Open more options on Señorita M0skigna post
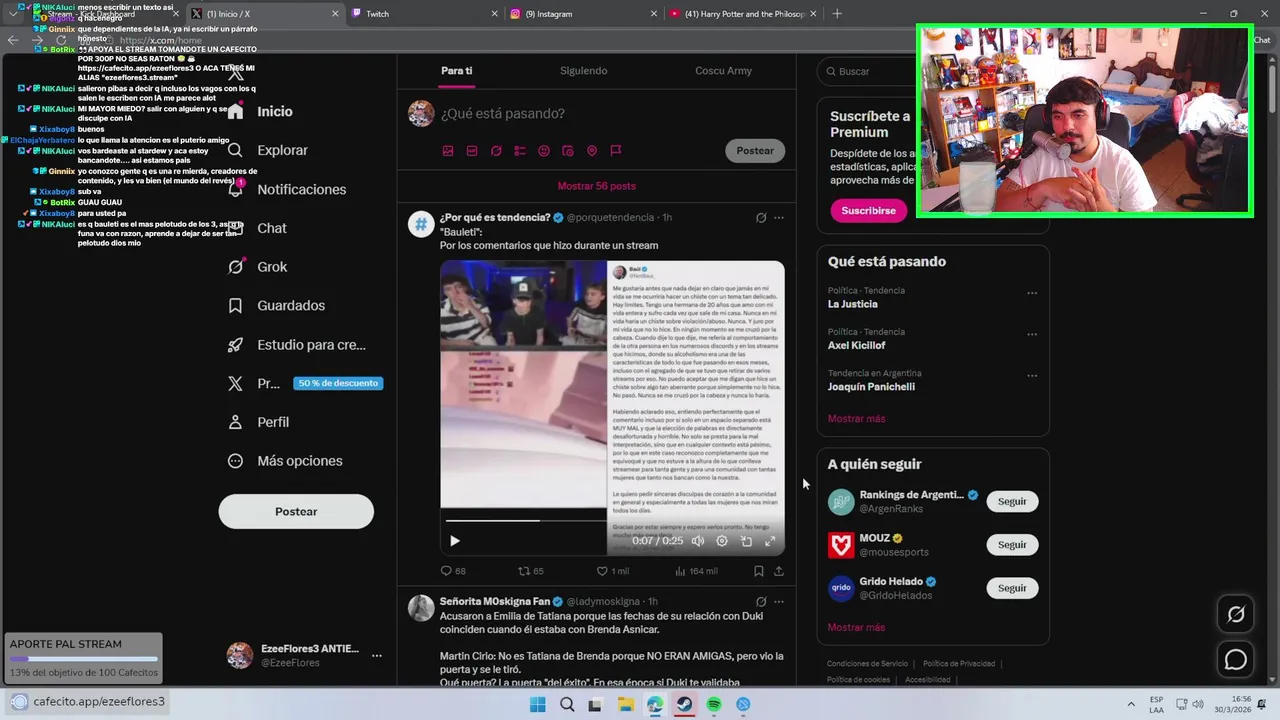Viewport: 1280px width, 720px height. coord(779,602)
